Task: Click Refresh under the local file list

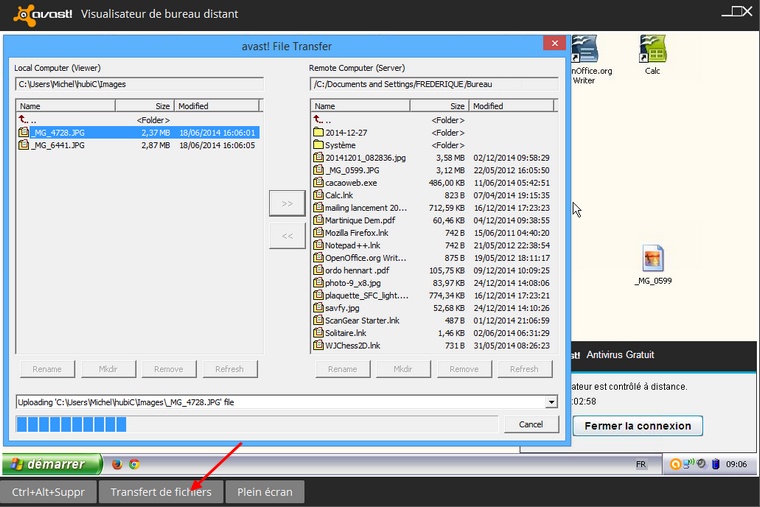Action: pos(230,369)
